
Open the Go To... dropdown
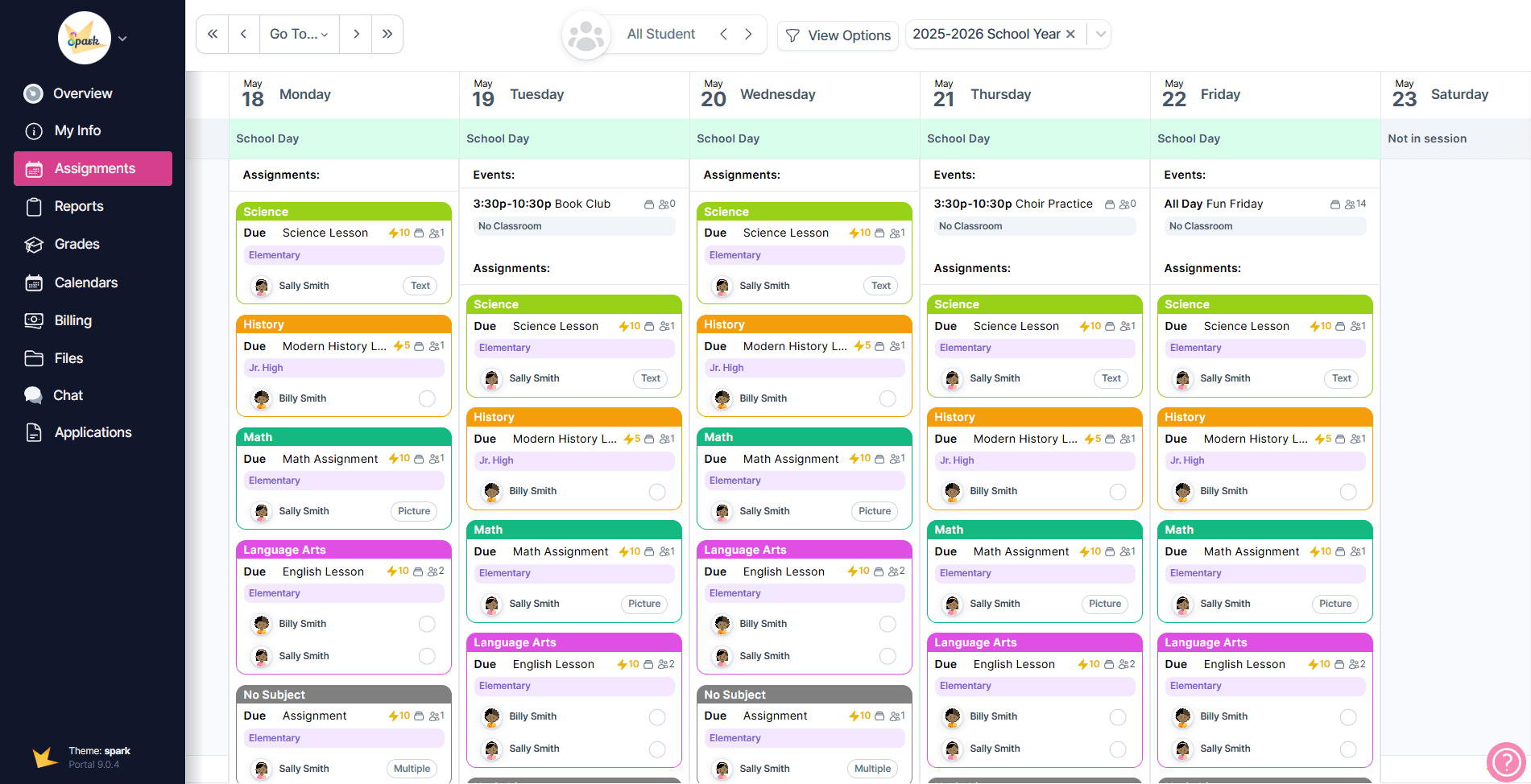[299, 34]
